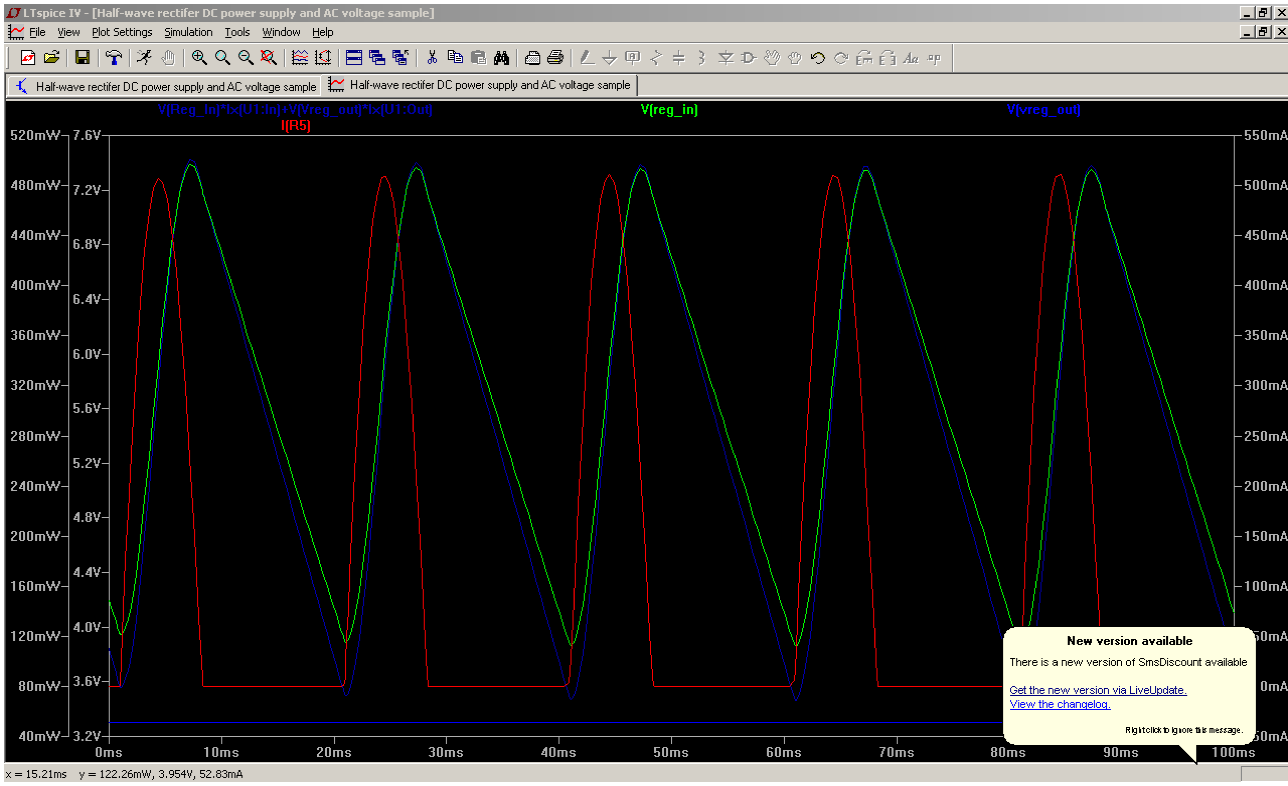Image resolution: width=1288 pixels, height=786 pixels.
Task: Click the V(reg_in) green trace label
Action: 669,110
